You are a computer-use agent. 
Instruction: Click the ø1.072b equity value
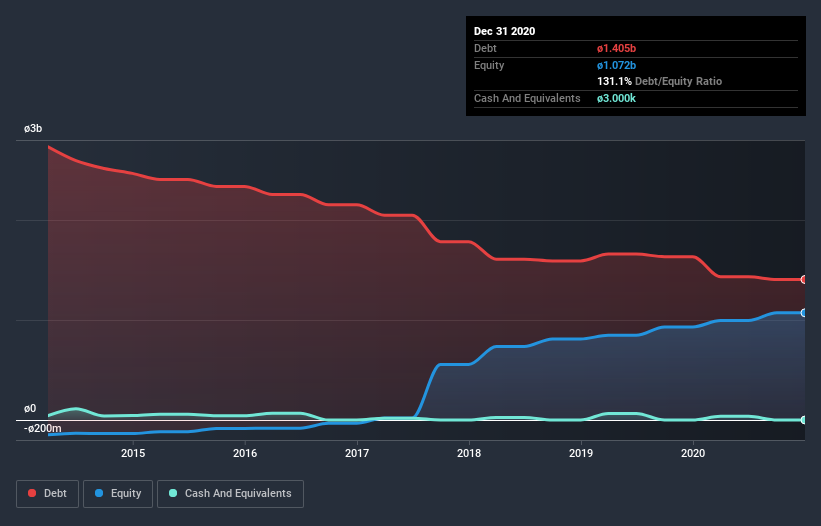(x=616, y=65)
